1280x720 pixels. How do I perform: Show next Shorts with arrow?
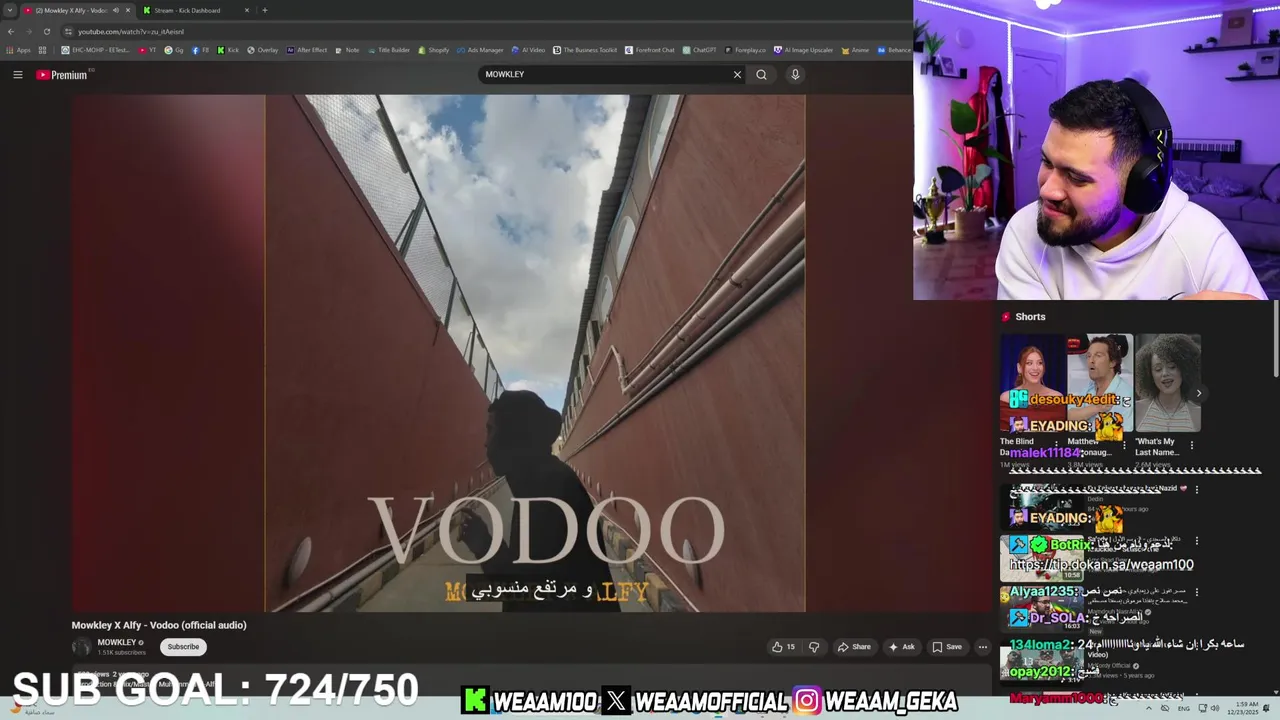[1199, 393]
